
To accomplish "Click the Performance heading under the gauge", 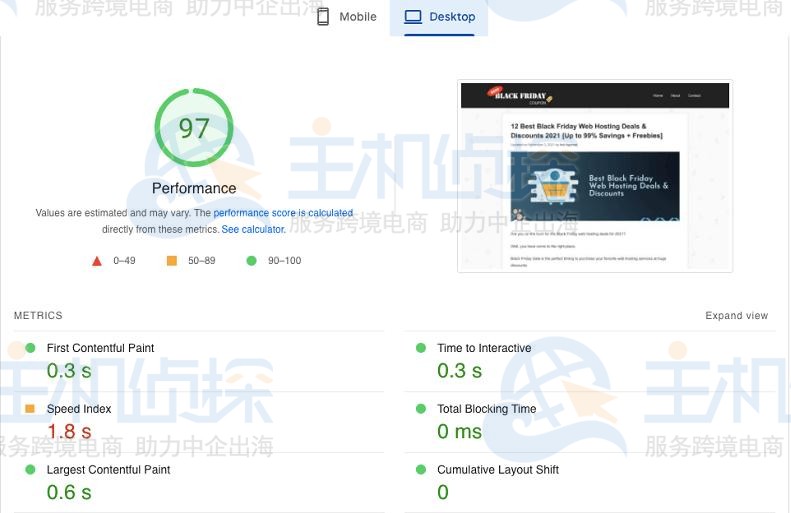I will [x=194, y=188].
